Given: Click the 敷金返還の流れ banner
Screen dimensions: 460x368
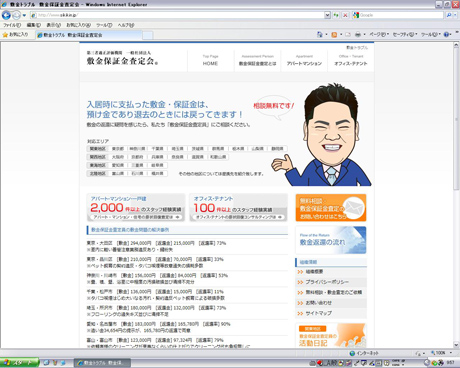Looking at the screenshot, I should [x=331, y=240].
